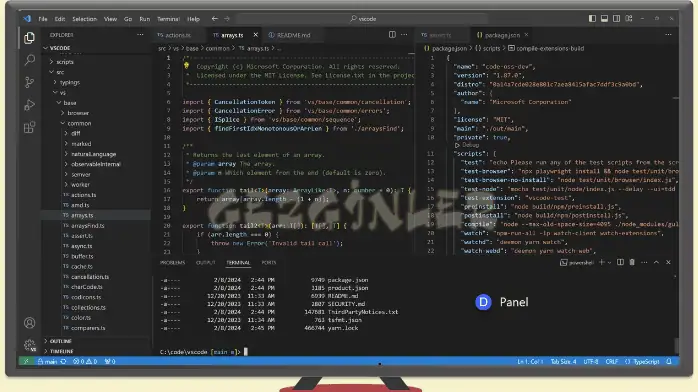
Task: Expand the naturalLanguage folder
Action: click(x=96, y=154)
